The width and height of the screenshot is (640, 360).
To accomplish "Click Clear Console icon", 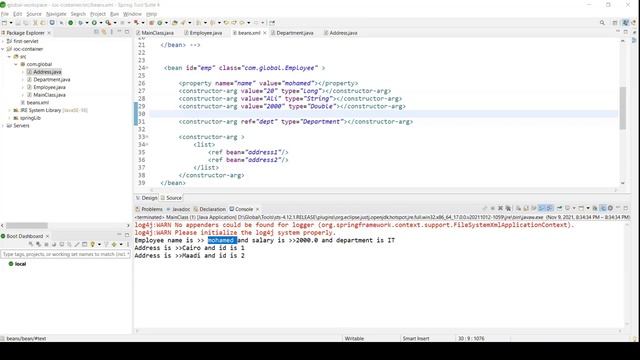I will pyautogui.click(x=518, y=208).
